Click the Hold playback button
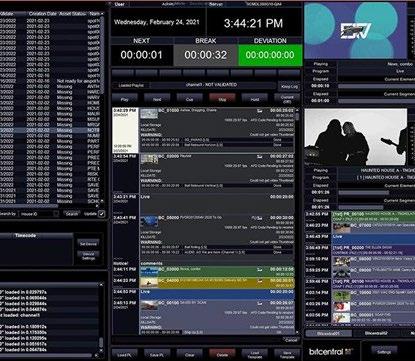The image size is (415, 361). click(x=255, y=99)
